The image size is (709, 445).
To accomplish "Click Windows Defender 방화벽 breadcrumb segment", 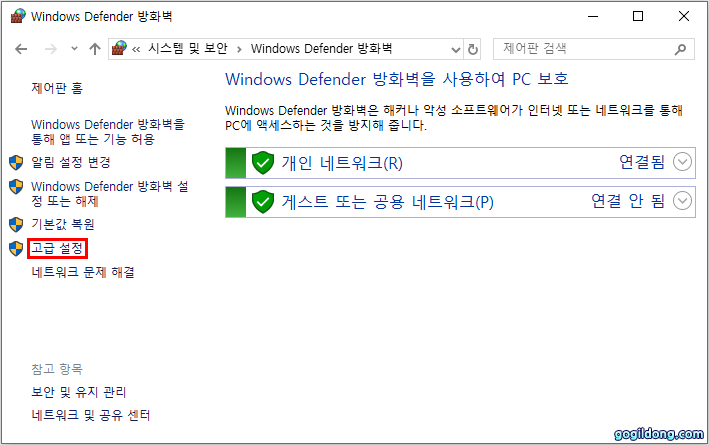I will [321, 48].
